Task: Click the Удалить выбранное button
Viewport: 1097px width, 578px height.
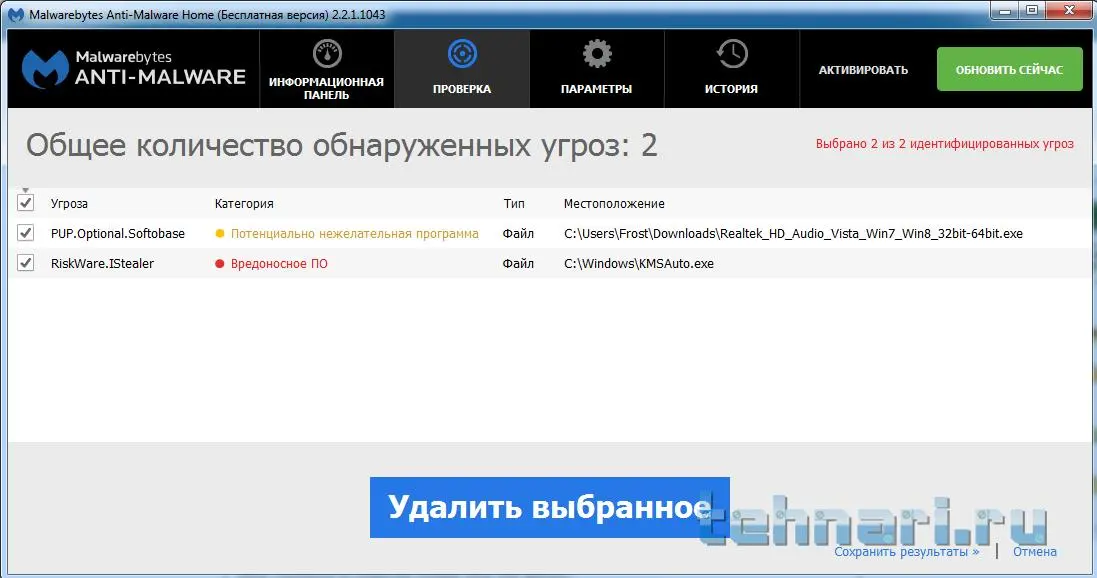Action: point(549,507)
